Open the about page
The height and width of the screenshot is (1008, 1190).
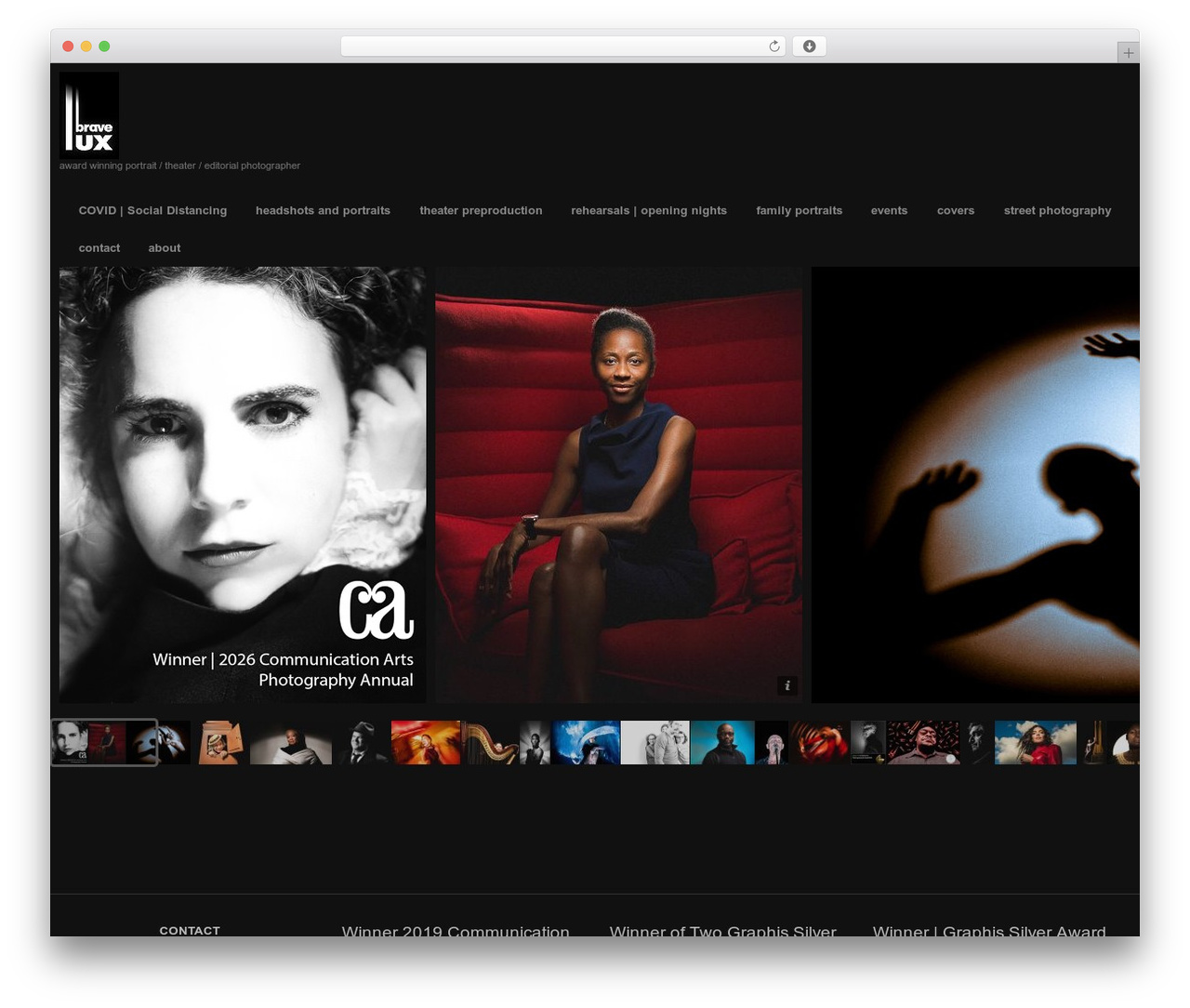point(165,248)
